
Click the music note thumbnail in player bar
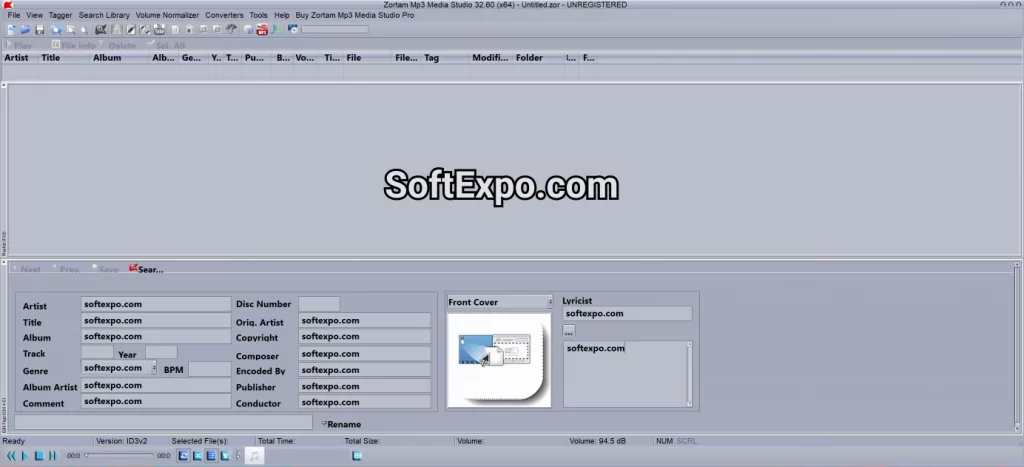[255, 456]
